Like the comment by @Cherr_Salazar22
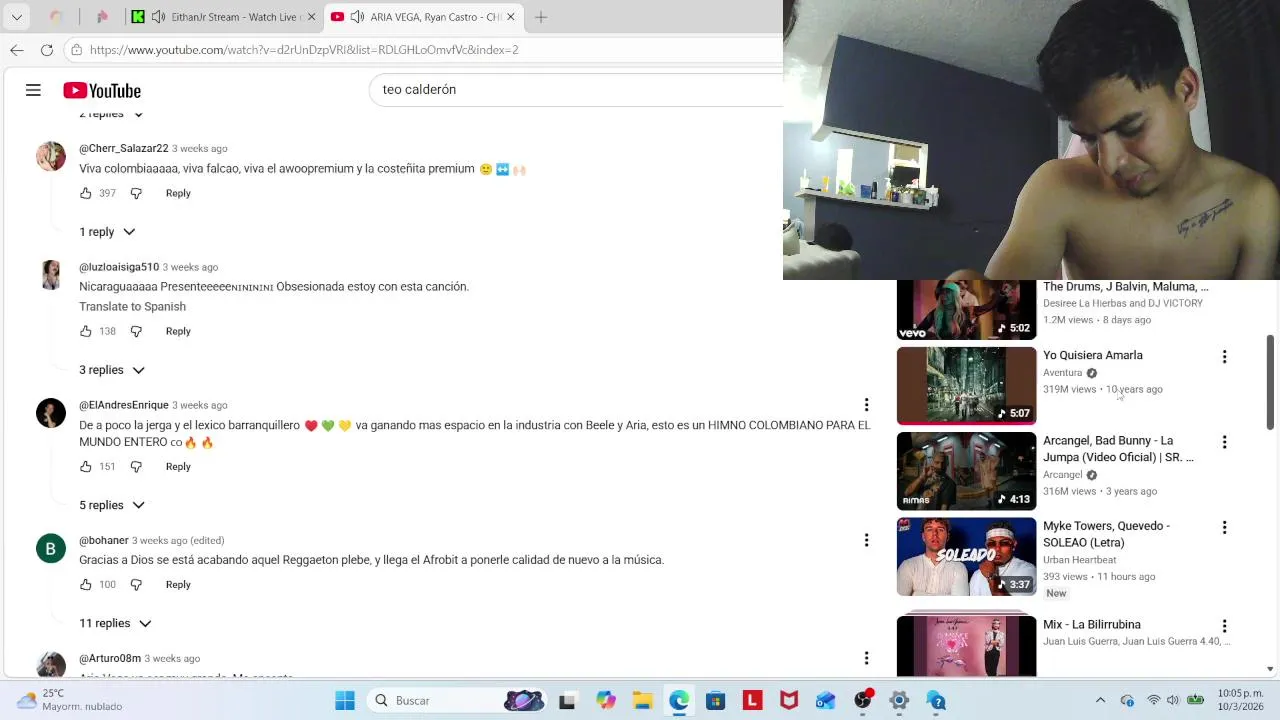 (x=86, y=193)
